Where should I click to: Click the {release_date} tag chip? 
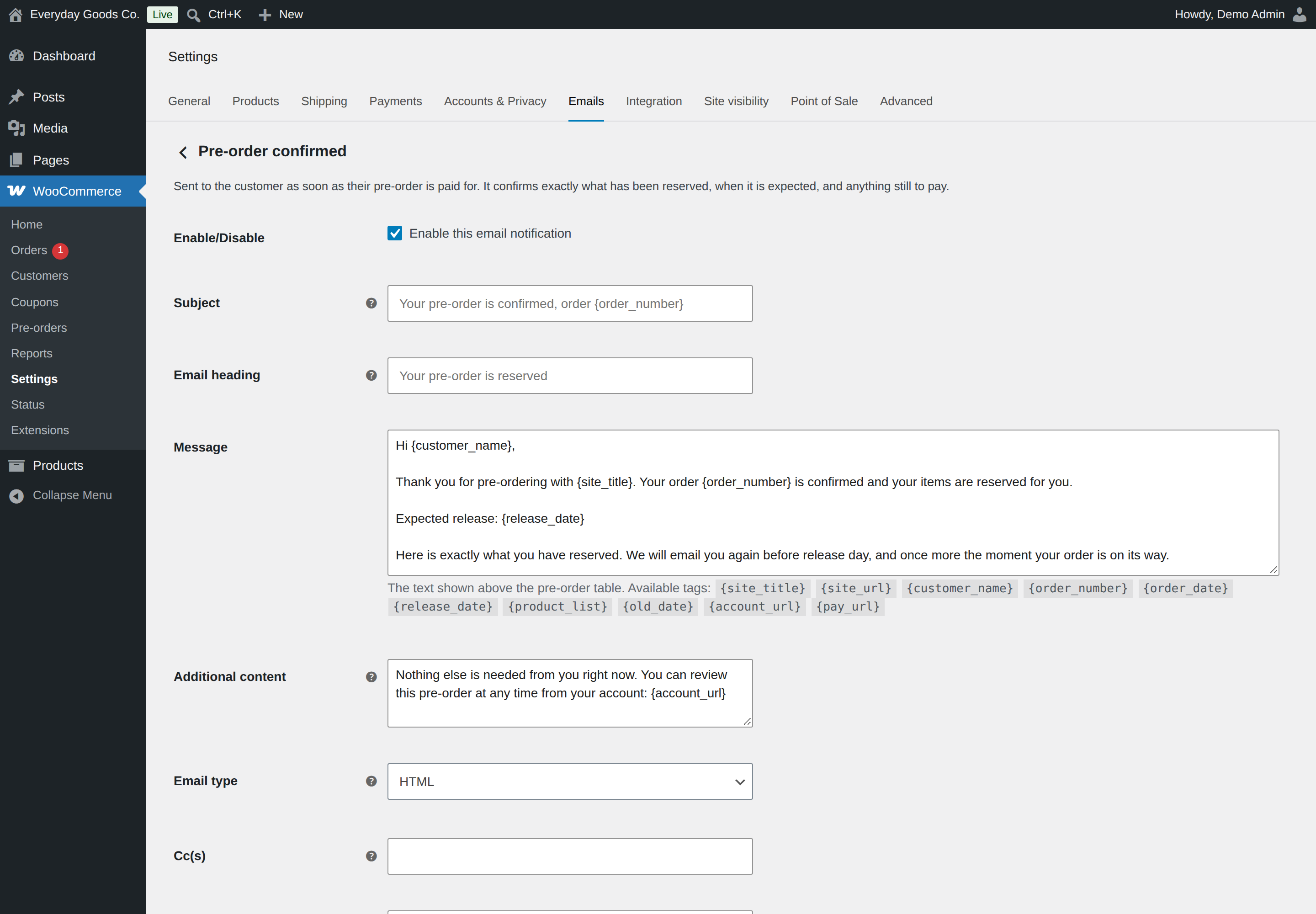pos(443,606)
